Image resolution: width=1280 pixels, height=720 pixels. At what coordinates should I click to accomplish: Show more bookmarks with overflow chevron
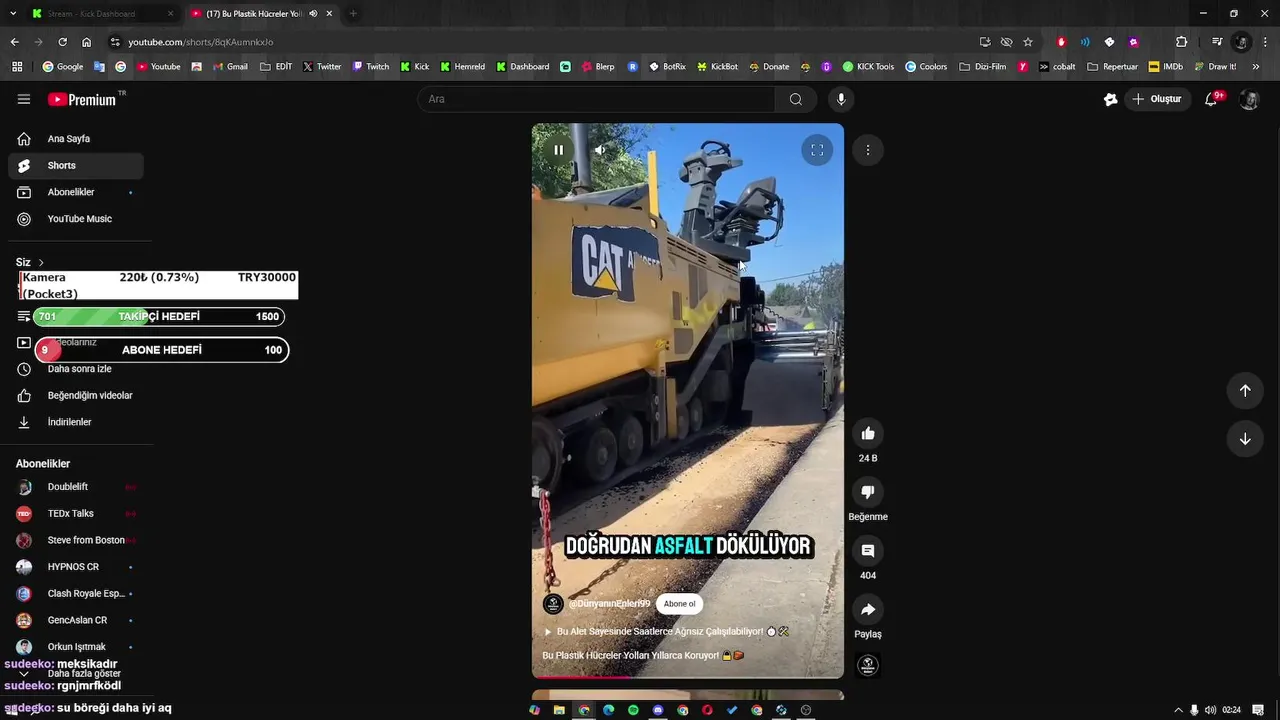tap(1256, 67)
